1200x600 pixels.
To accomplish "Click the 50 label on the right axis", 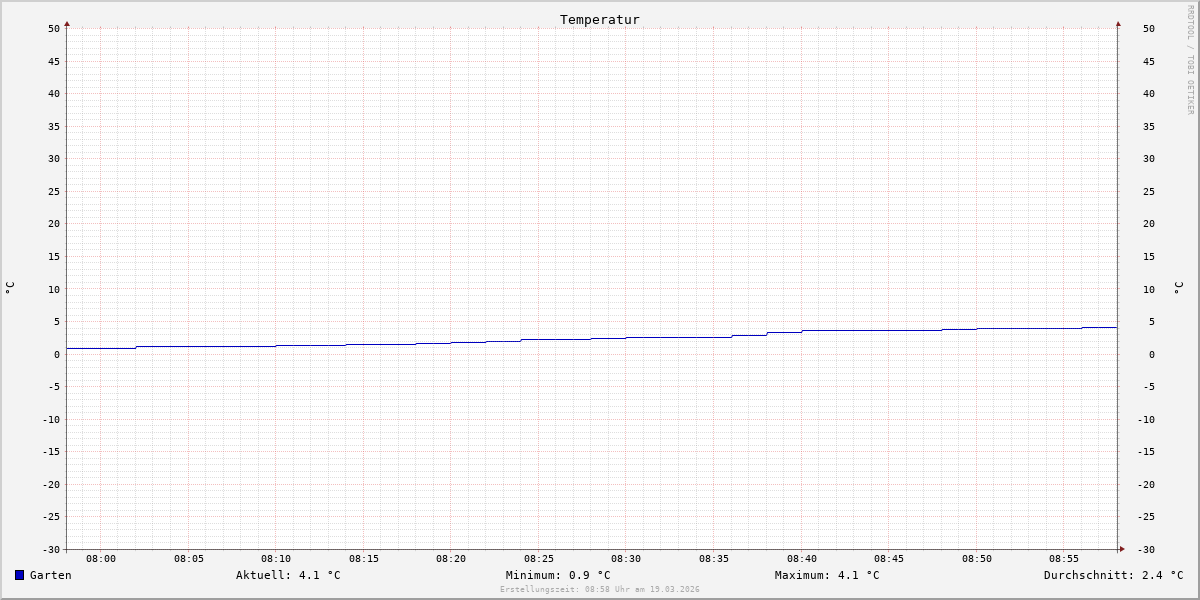I will click(x=1149, y=28).
